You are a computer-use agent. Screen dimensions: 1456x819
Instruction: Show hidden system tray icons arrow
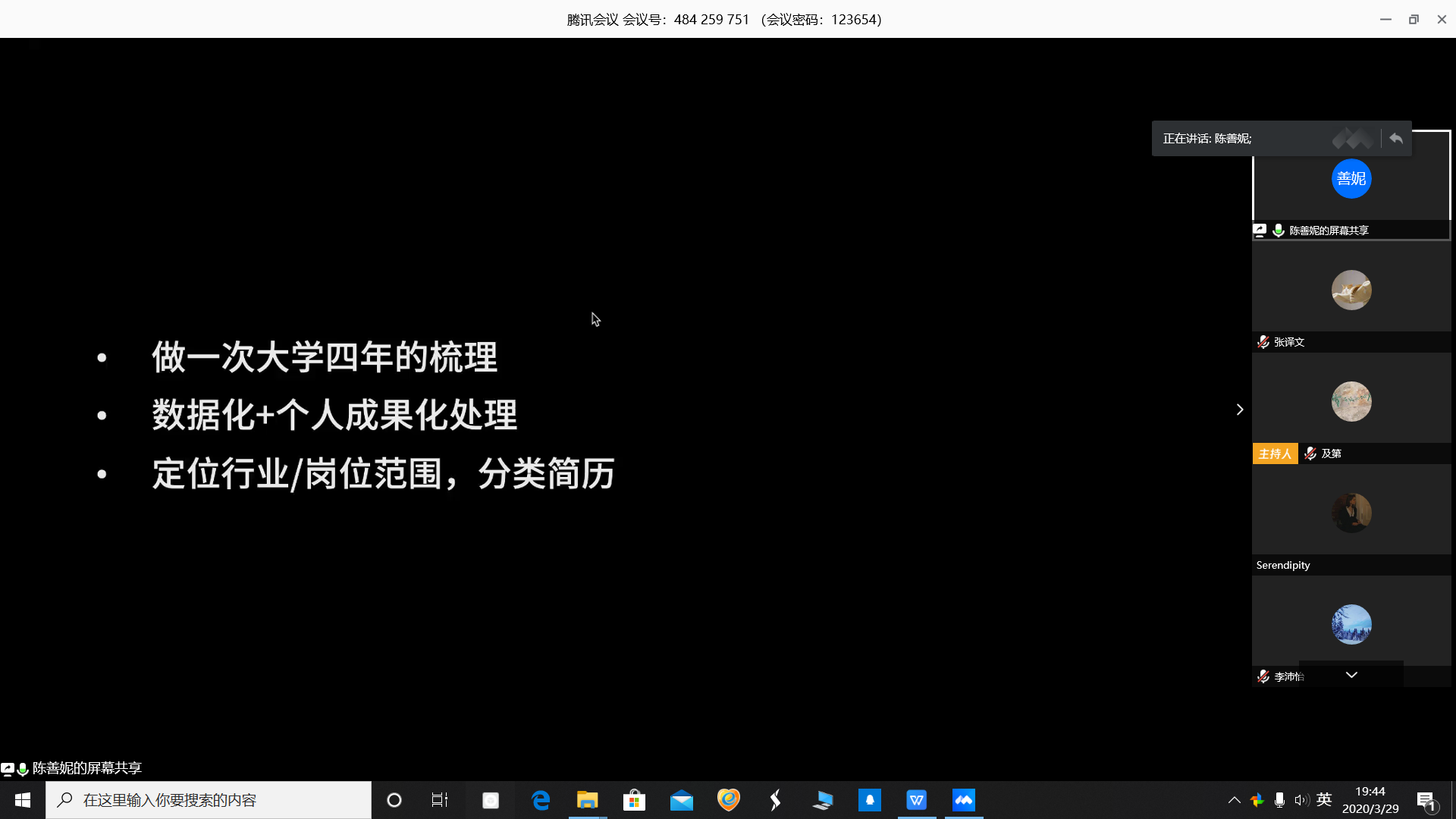[x=1234, y=800]
